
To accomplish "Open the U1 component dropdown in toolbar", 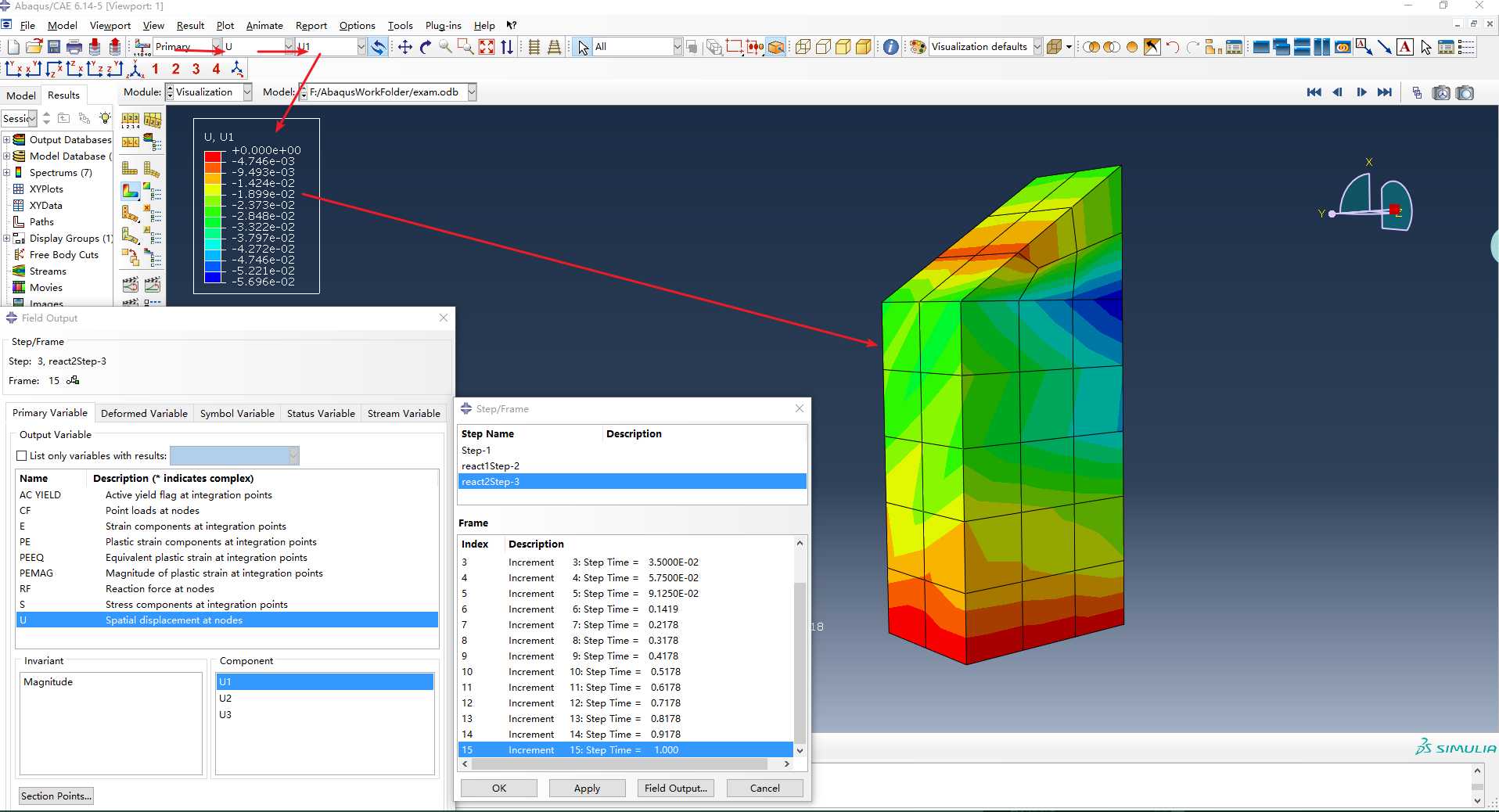I will pyautogui.click(x=361, y=47).
